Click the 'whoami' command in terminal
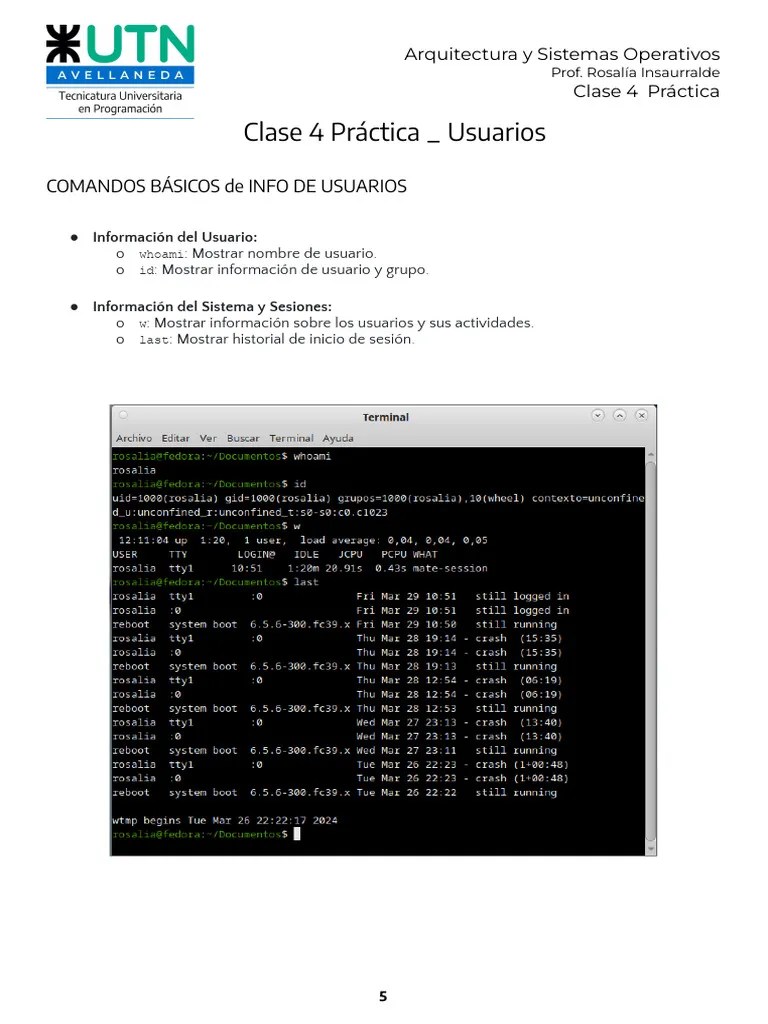 (x=312, y=456)
